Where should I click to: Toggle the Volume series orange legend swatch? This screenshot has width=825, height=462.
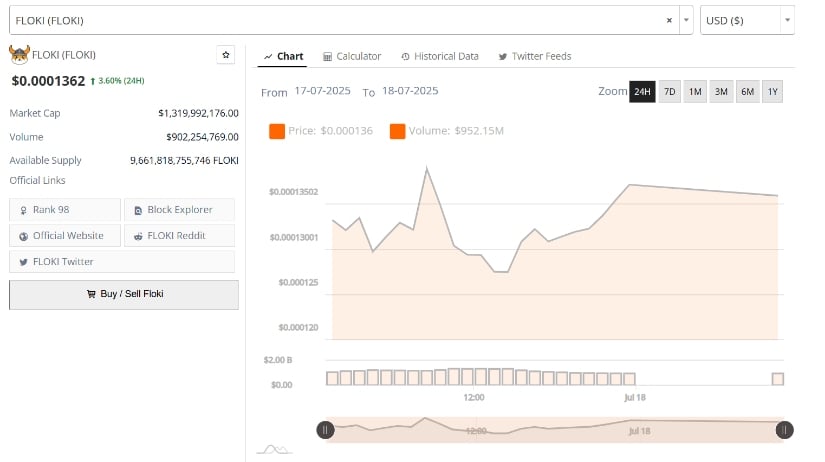tap(397, 131)
